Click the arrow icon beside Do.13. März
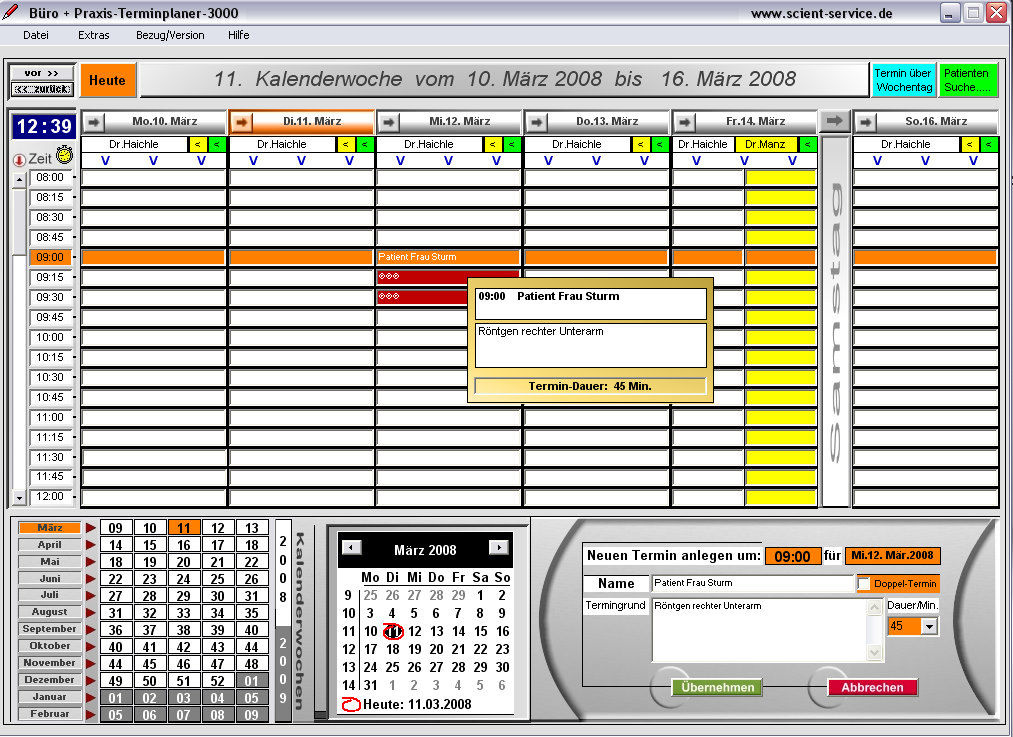The image size is (1013, 737). (537, 121)
